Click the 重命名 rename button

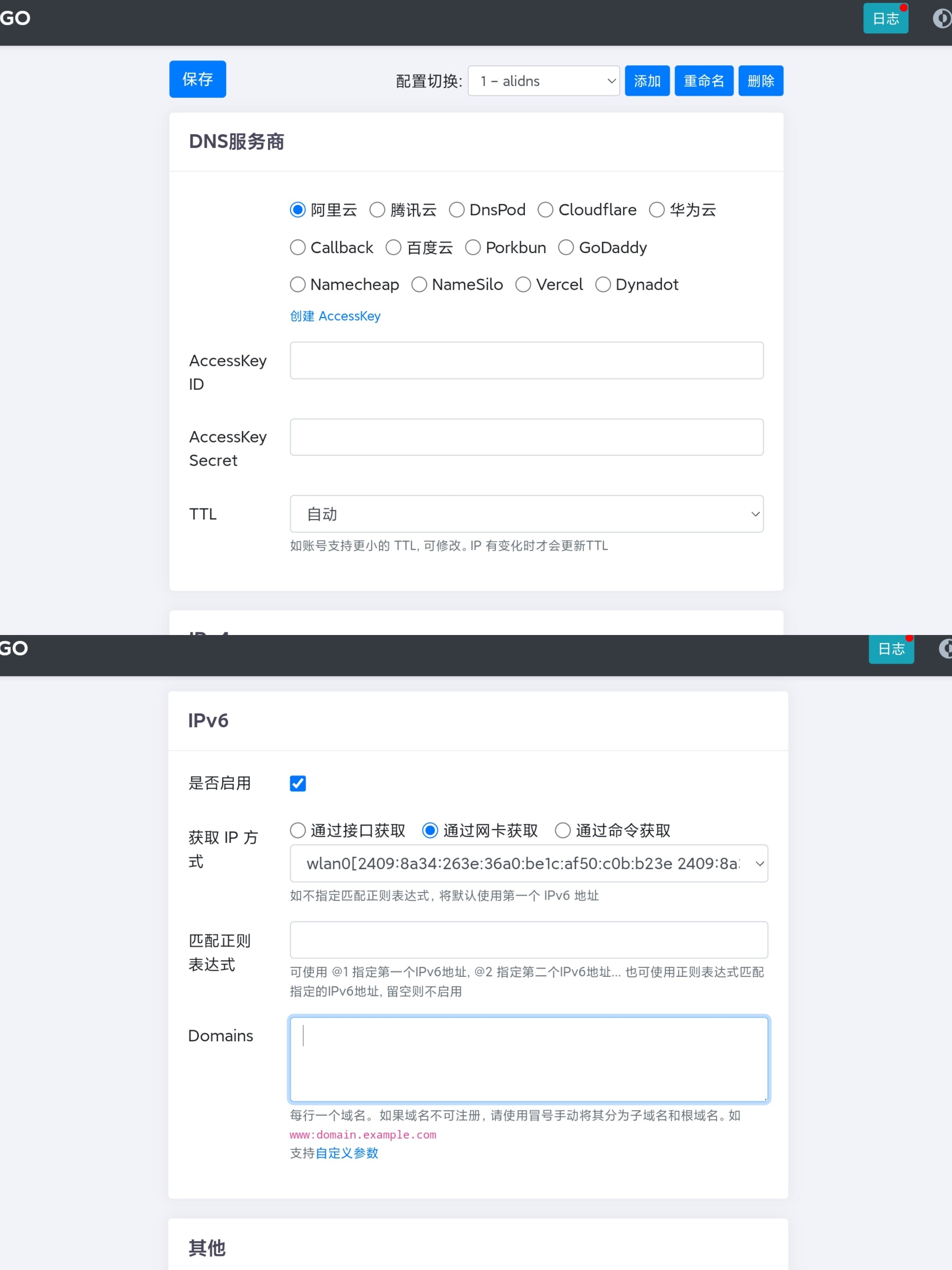(703, 81)
